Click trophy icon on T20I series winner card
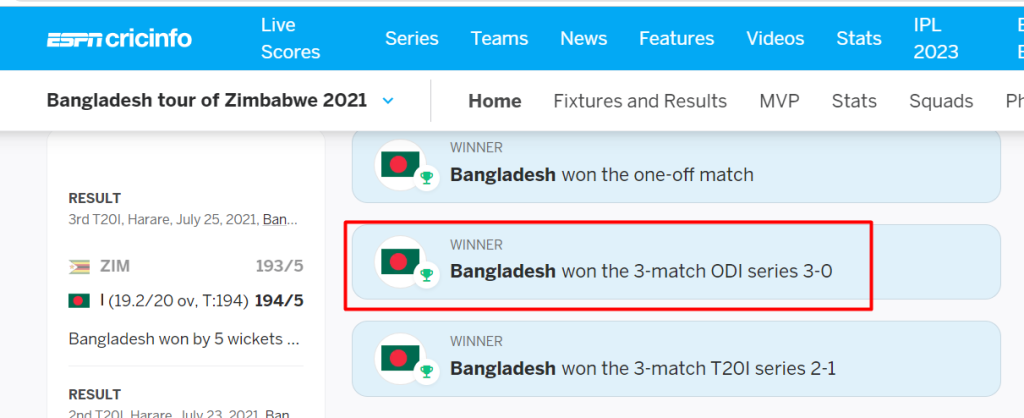 (426, 371)
